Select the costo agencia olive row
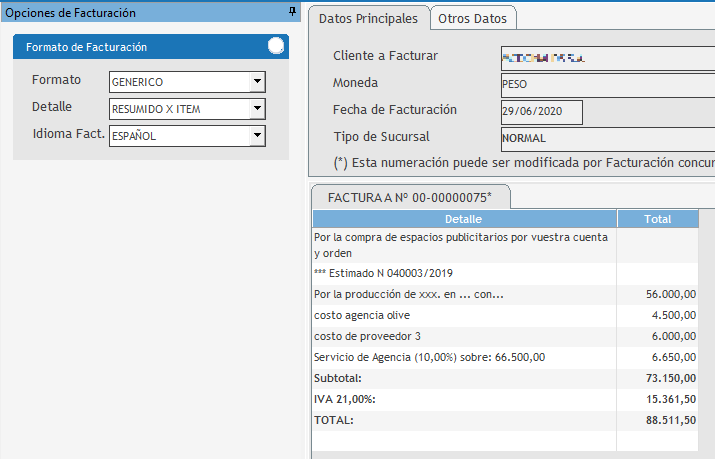 [x=464, y=315]
